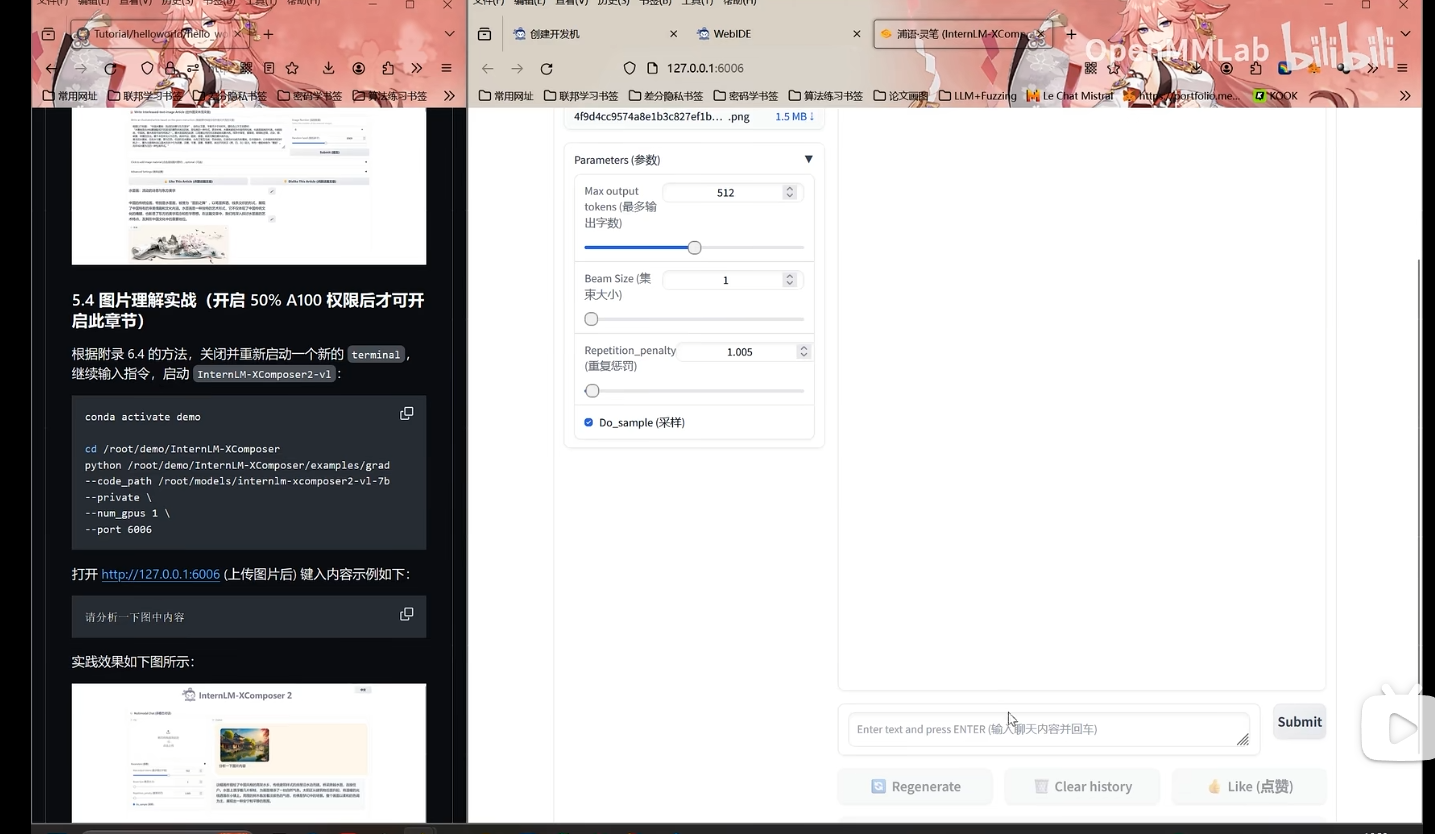Viewport: 1435px width, 834px height.
Task: Open the account icon in left browser toolbar
Action: point(358,68)
